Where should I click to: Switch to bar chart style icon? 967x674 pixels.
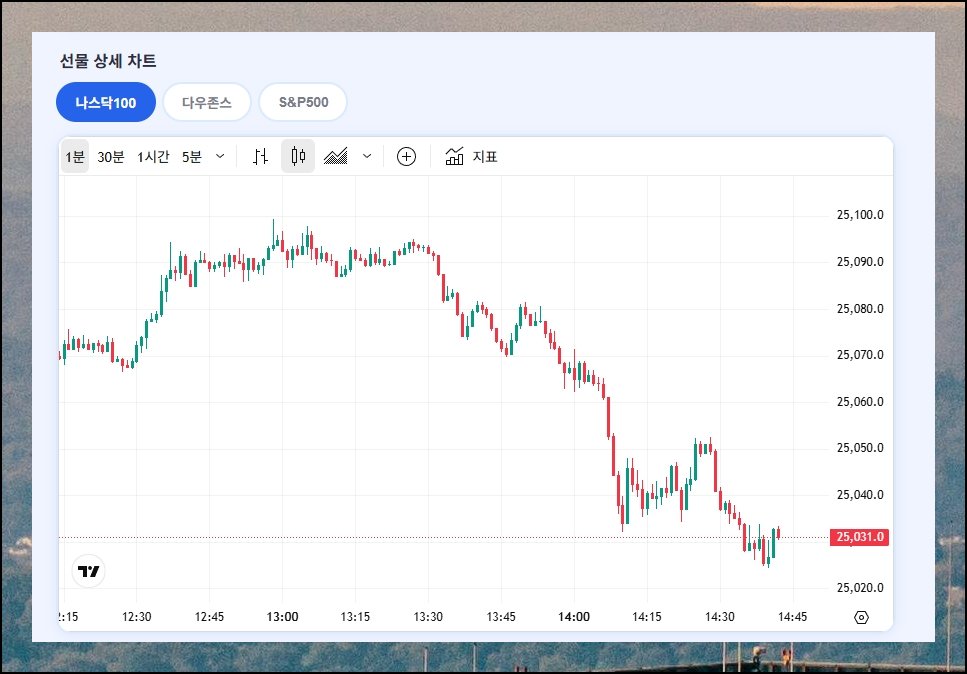[x=260, y=157]
